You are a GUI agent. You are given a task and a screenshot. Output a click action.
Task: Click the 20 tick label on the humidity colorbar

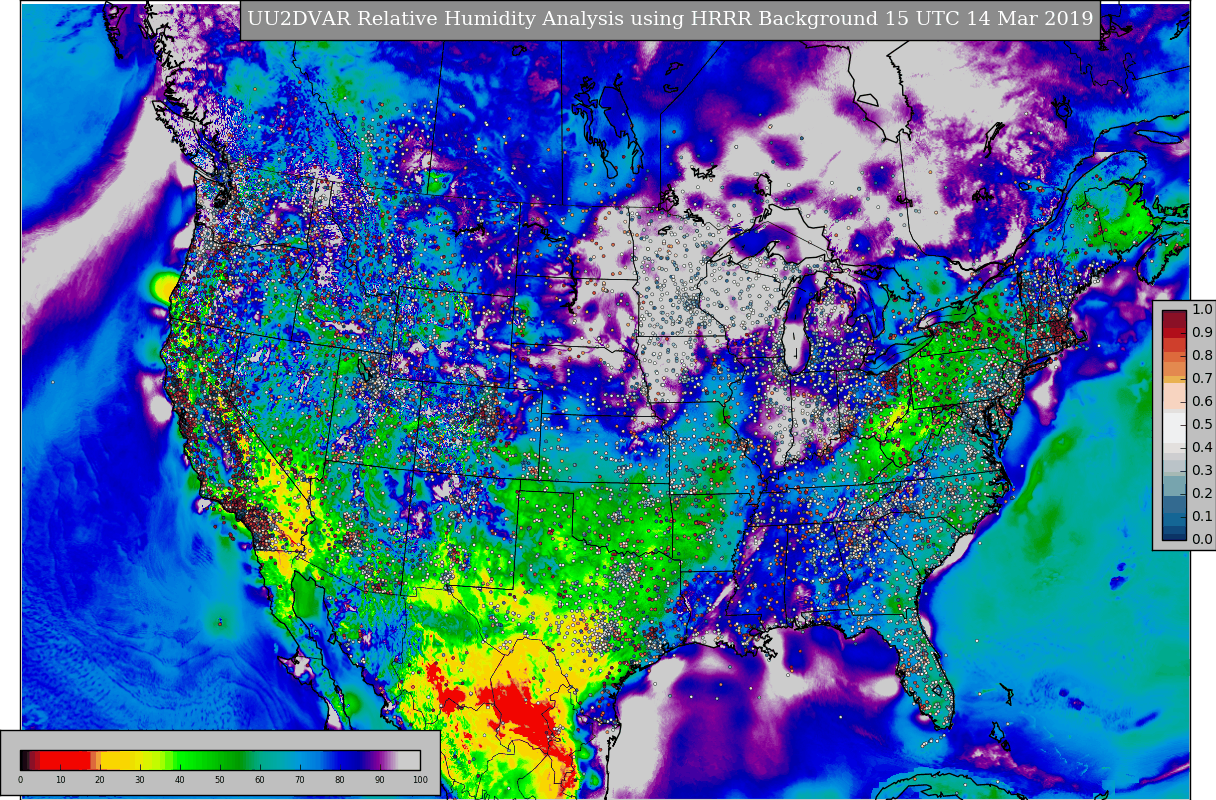click(x=100, y=780)
